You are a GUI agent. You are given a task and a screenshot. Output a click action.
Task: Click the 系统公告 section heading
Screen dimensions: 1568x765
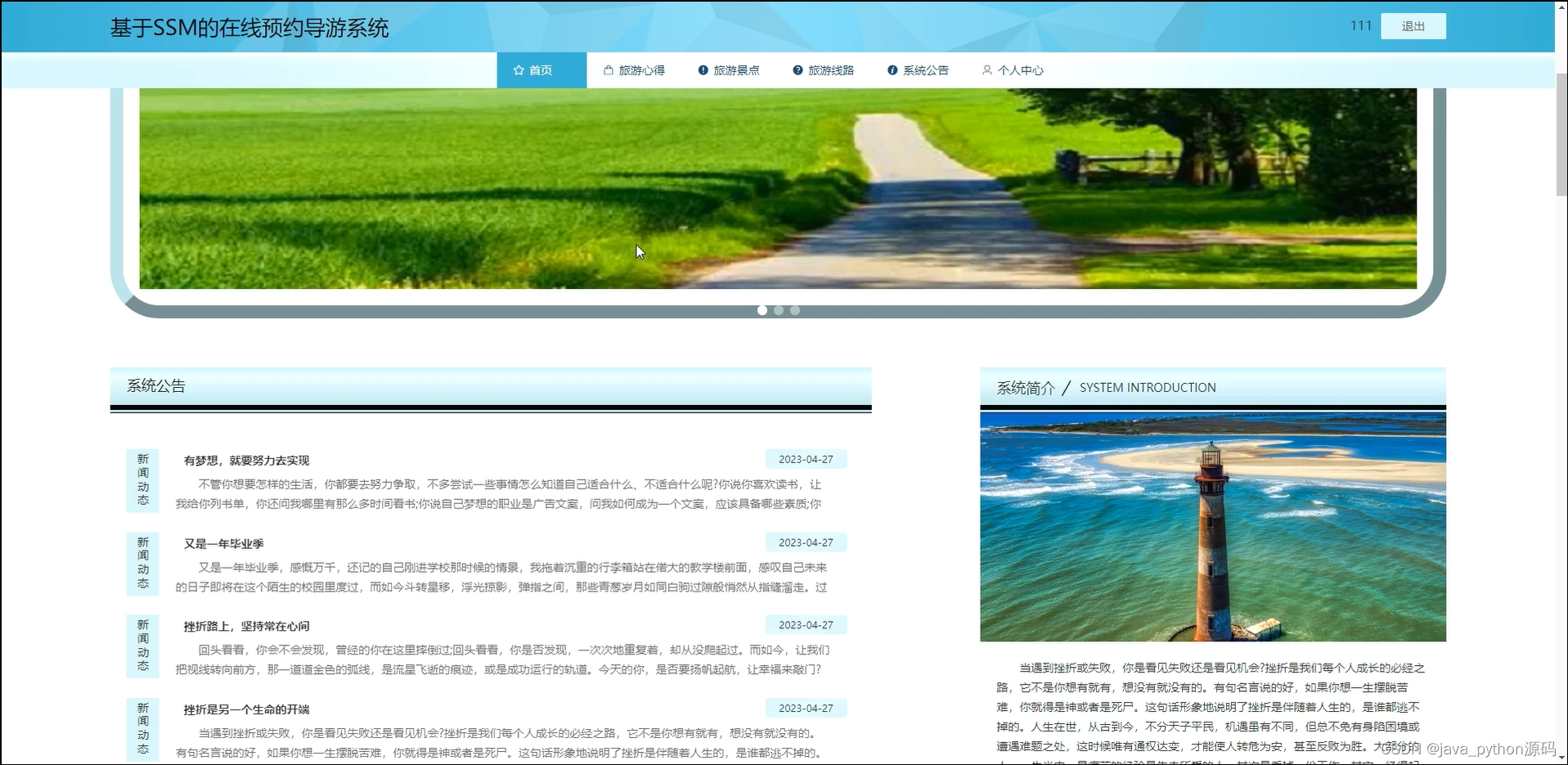pyautogui.click(x=156, y=385)
